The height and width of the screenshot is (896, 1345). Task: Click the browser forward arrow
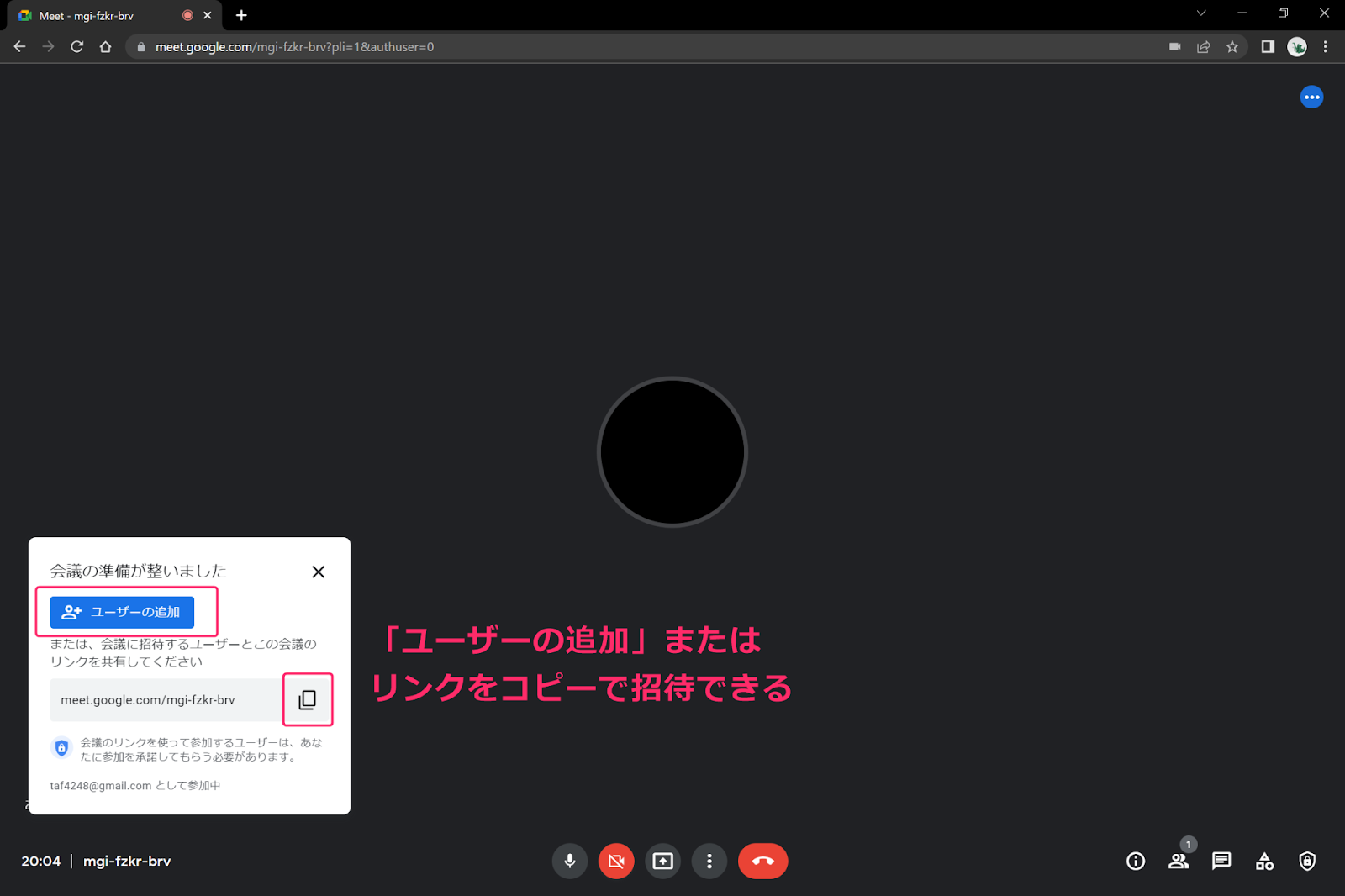(x=48, y=47)
